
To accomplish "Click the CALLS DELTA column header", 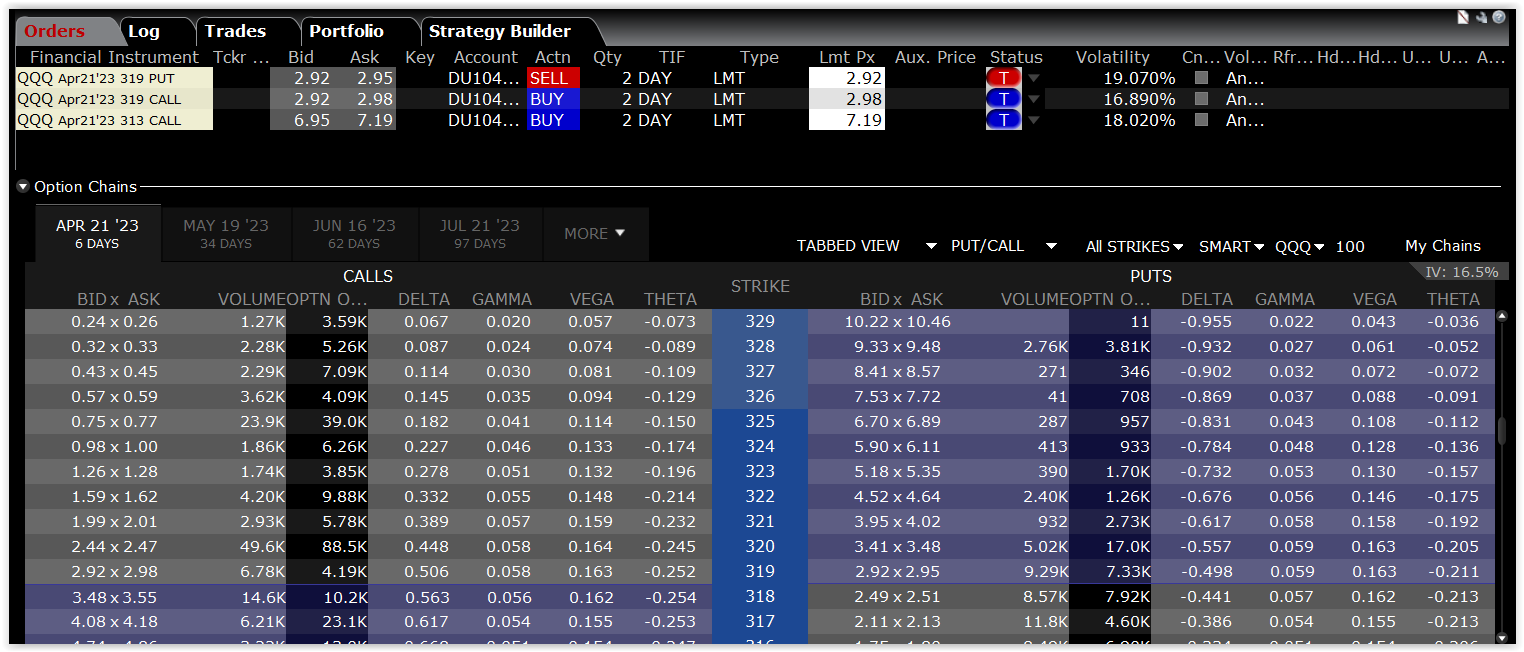I will (424, 299).
